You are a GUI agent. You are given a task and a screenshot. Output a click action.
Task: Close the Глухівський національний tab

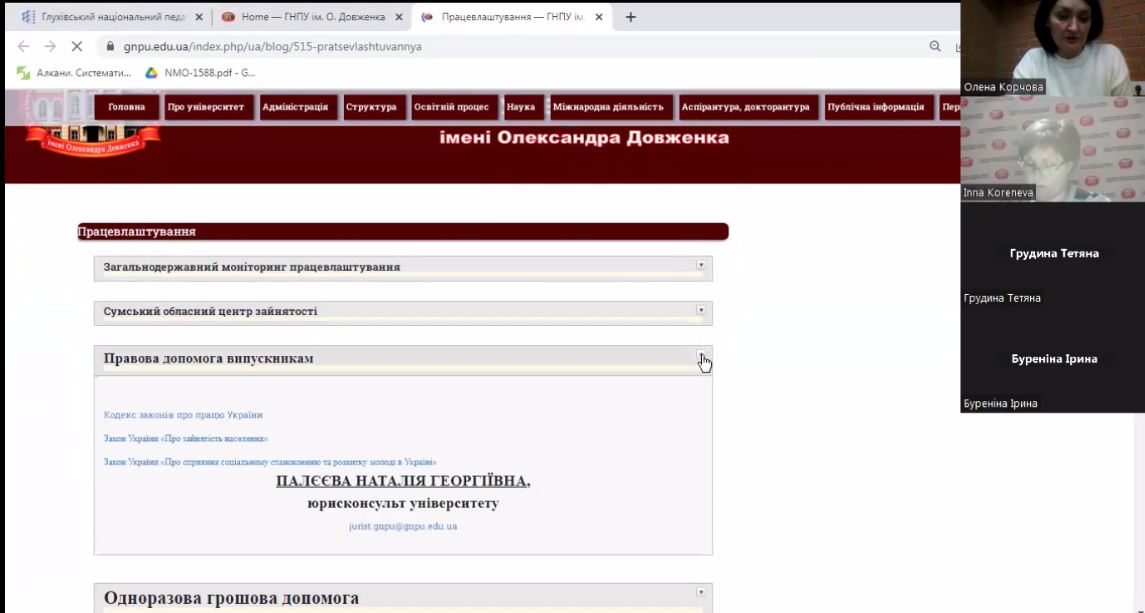click(199, 17)
